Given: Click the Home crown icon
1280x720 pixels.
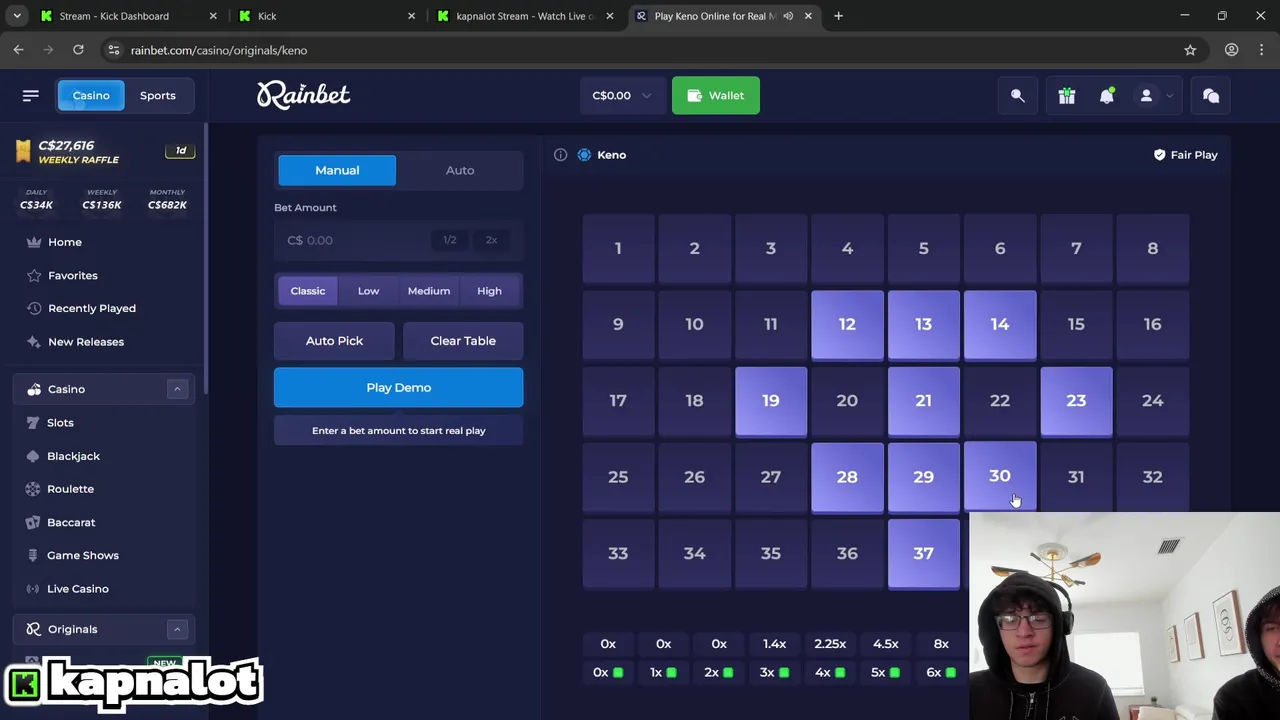Looking at the screenshot, I should pyautogui.click(x=34, y=242).
